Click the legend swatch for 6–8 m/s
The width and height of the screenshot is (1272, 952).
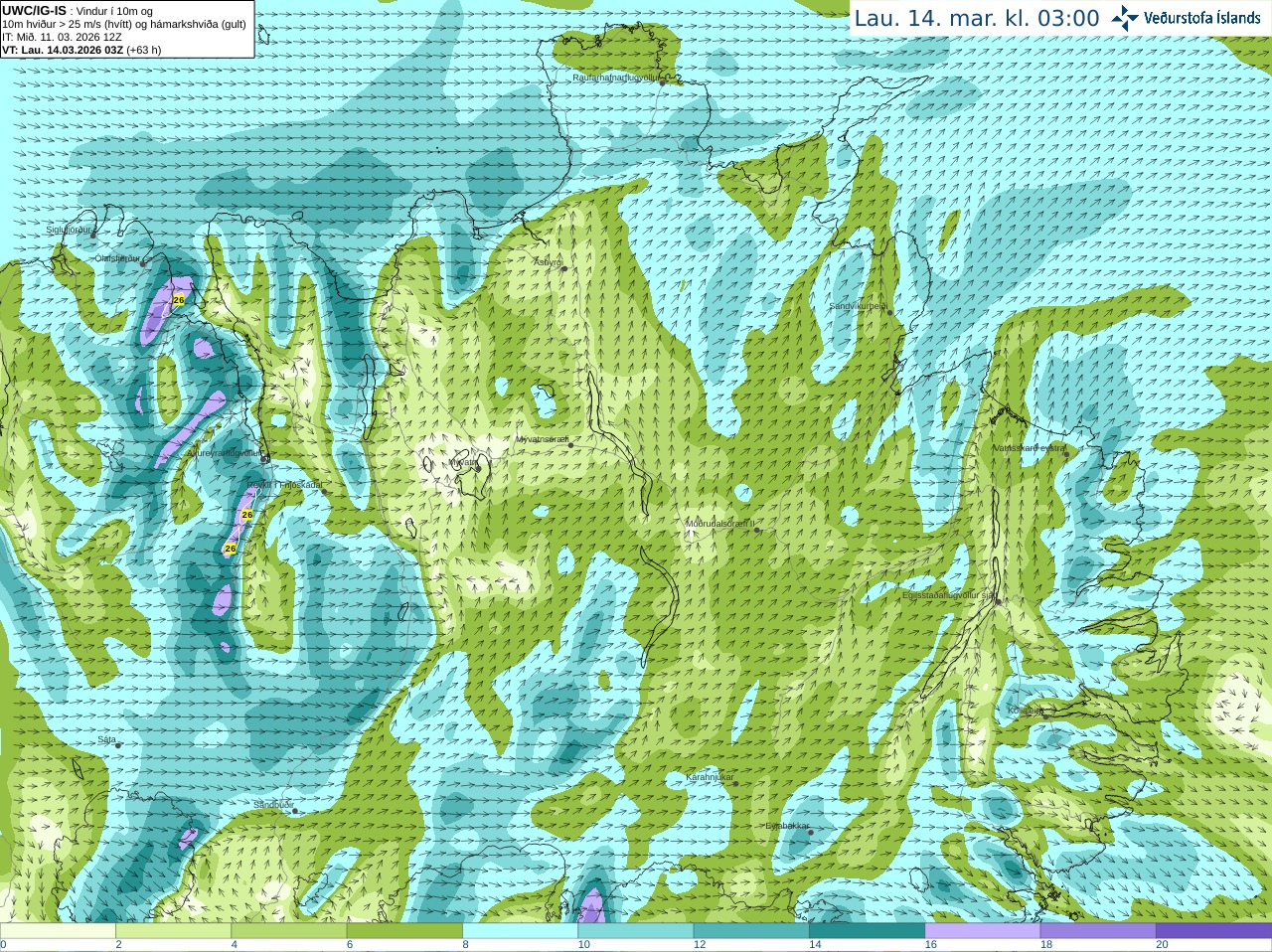tap(404, 931)
